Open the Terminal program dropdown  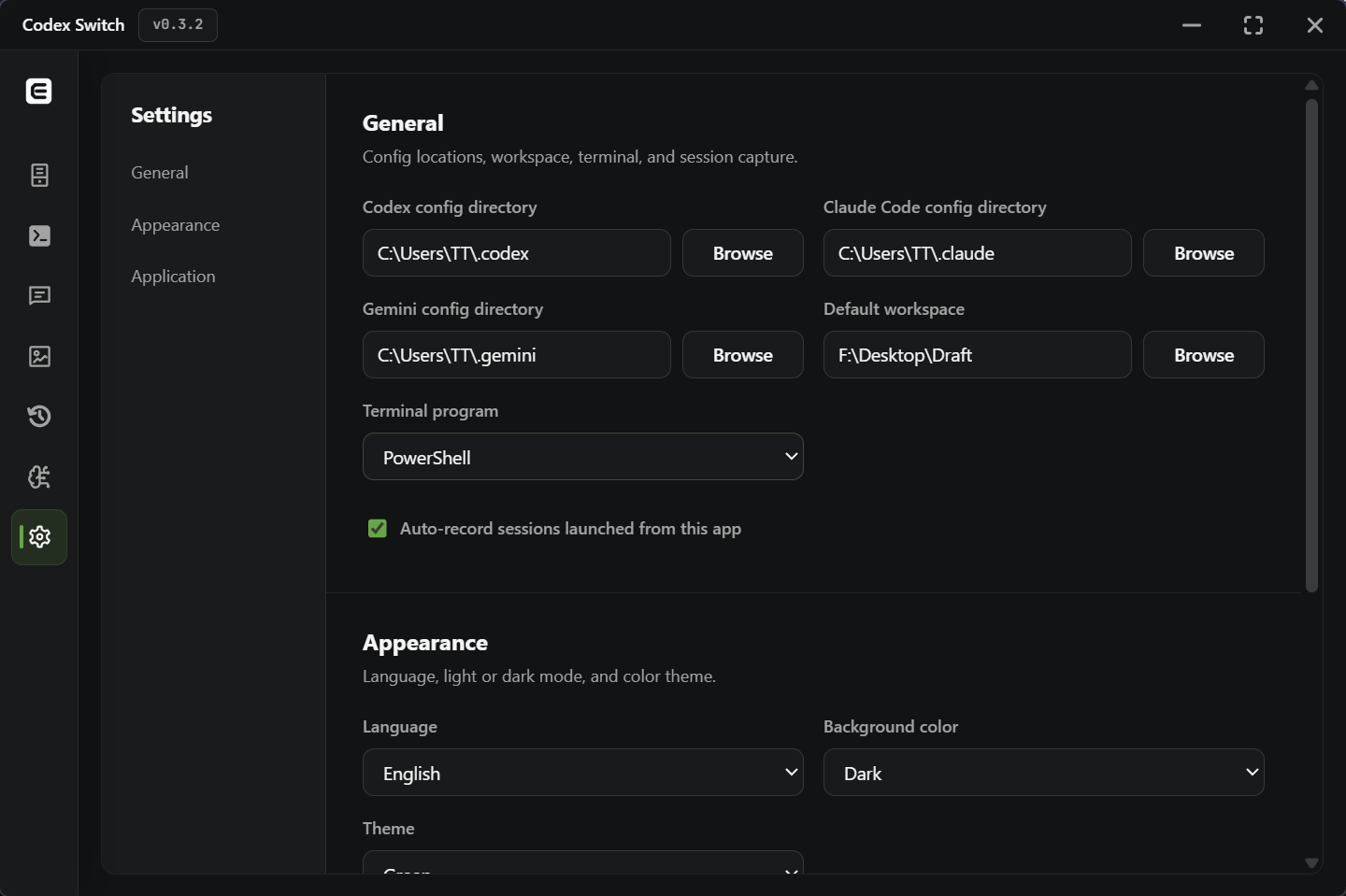583,457
